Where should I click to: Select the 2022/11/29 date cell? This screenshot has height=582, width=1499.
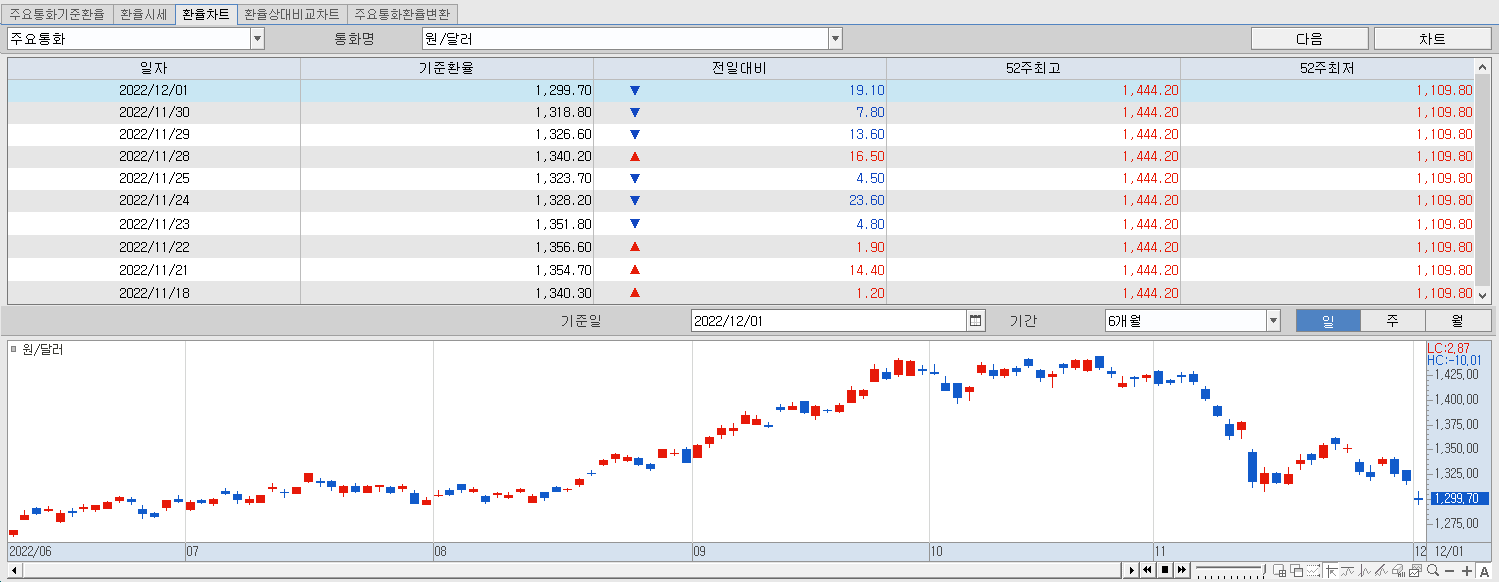coord(153,134)
